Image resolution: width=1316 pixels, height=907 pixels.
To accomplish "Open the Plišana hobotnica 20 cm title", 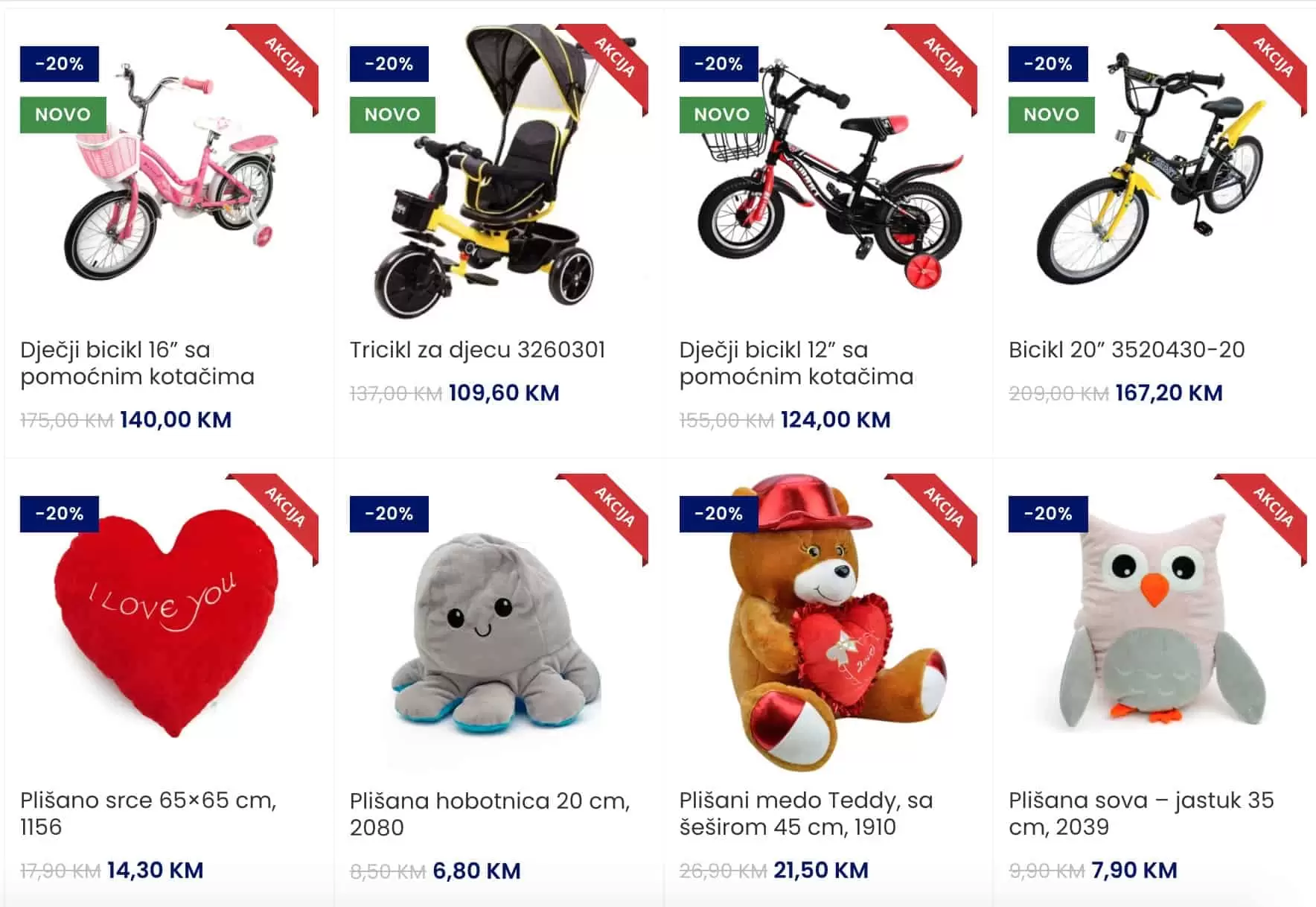I will [x=490, y=813].
